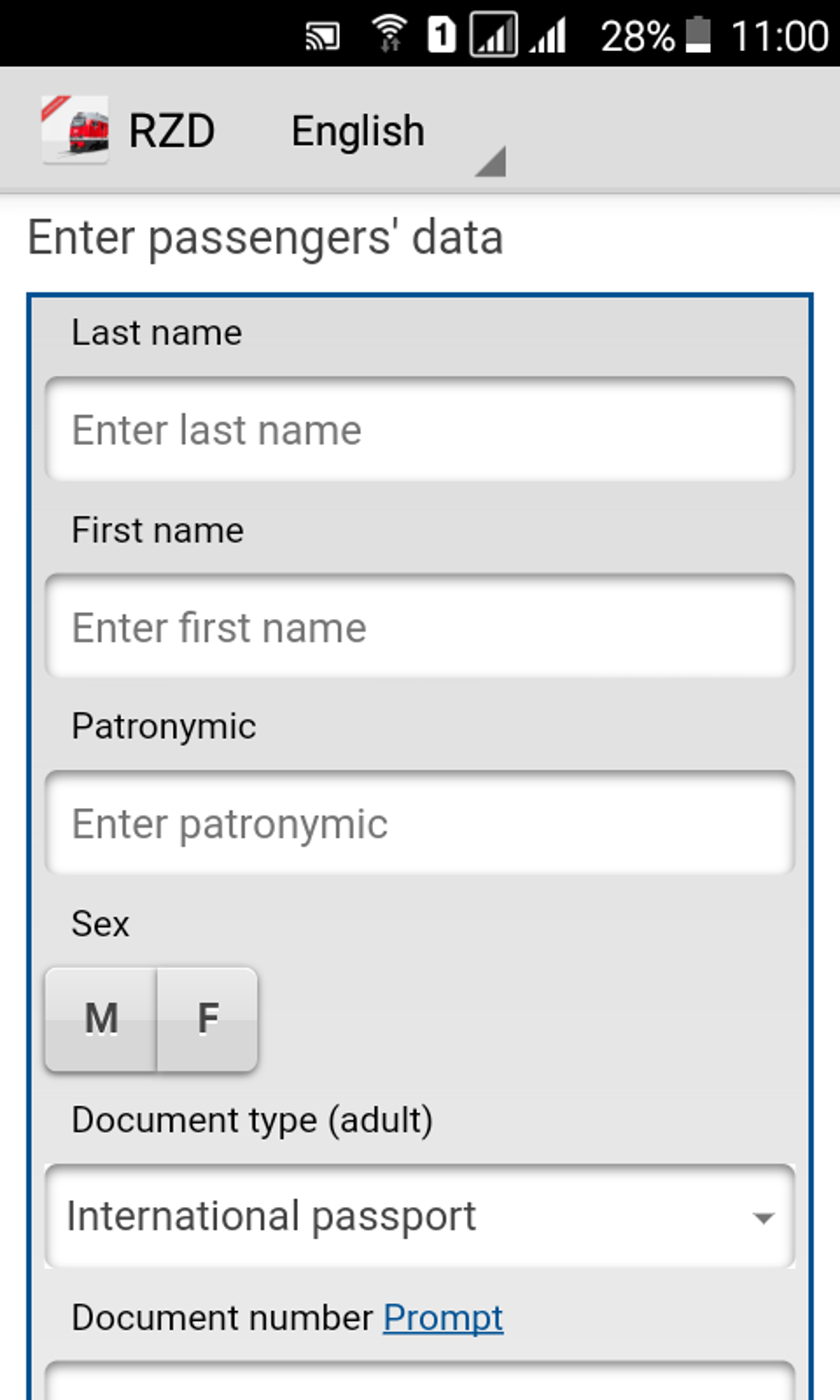Select M for male sex
Viewport: 840px width, 1400px height.
pyautogui.click(x=100, y=1019)
